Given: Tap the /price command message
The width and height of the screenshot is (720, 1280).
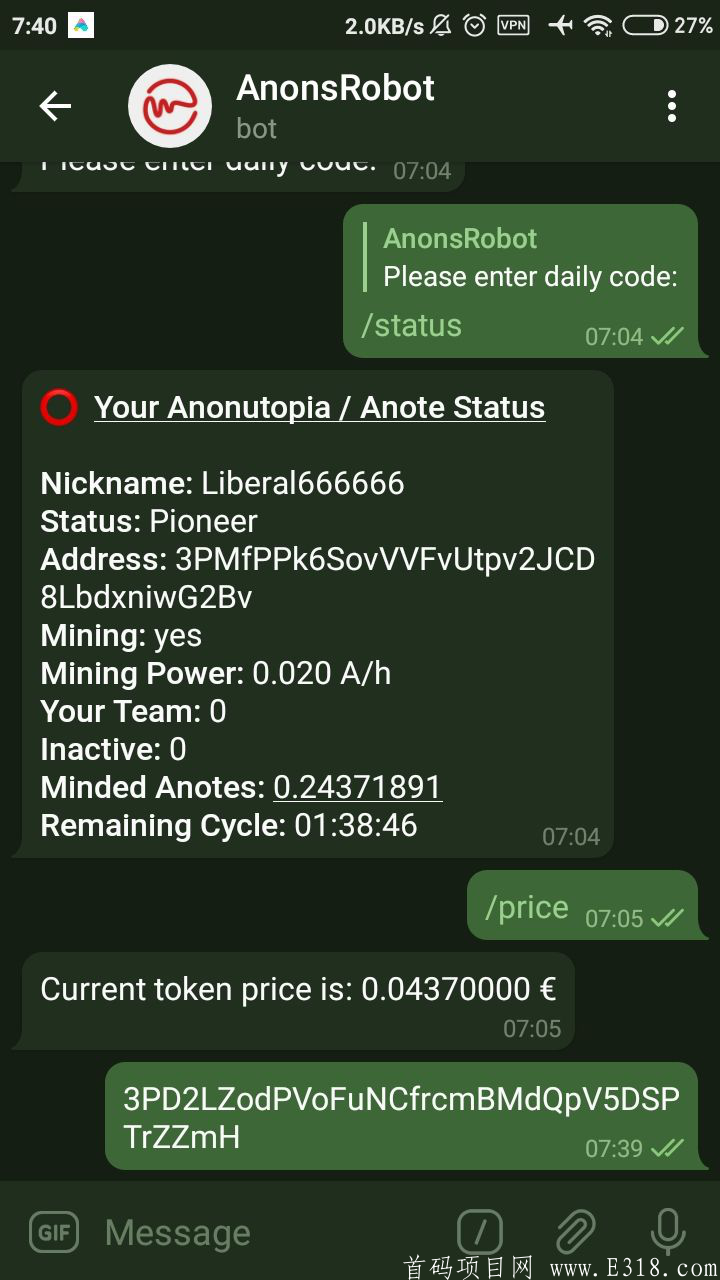Looking at the screenshot, I should coord(527,907).
